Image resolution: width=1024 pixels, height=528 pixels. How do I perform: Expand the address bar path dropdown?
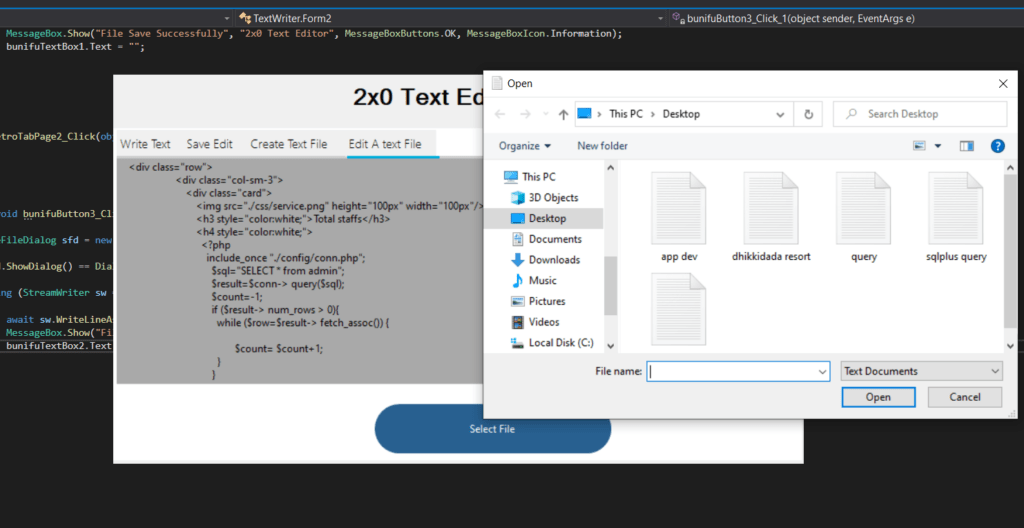780,114
